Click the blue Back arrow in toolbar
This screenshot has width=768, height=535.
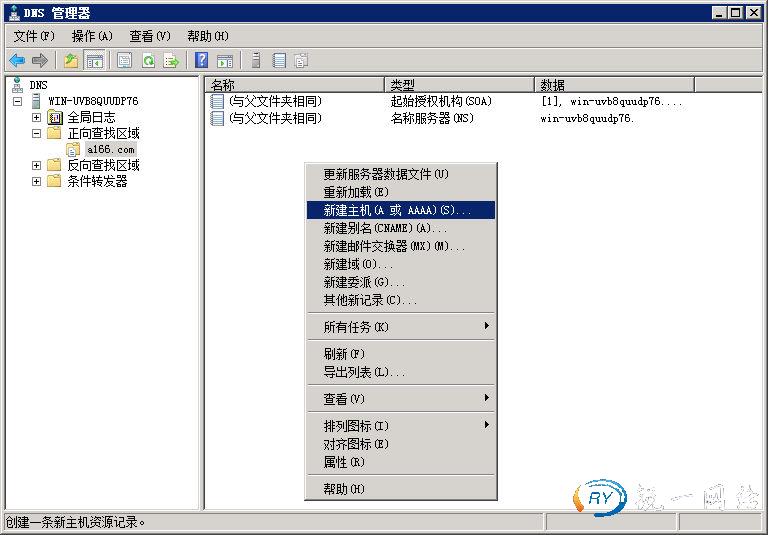coord(17,61)
